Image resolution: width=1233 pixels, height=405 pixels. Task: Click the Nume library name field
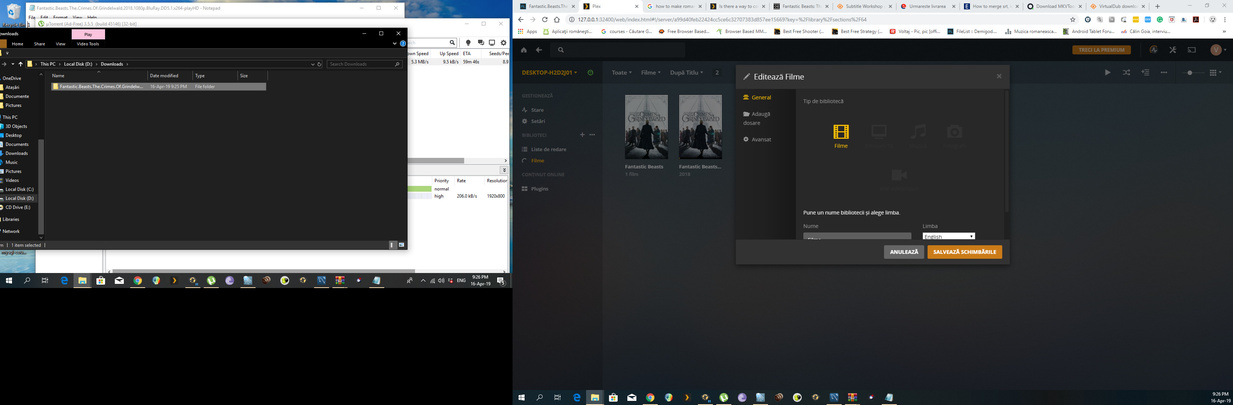[857, 237]
